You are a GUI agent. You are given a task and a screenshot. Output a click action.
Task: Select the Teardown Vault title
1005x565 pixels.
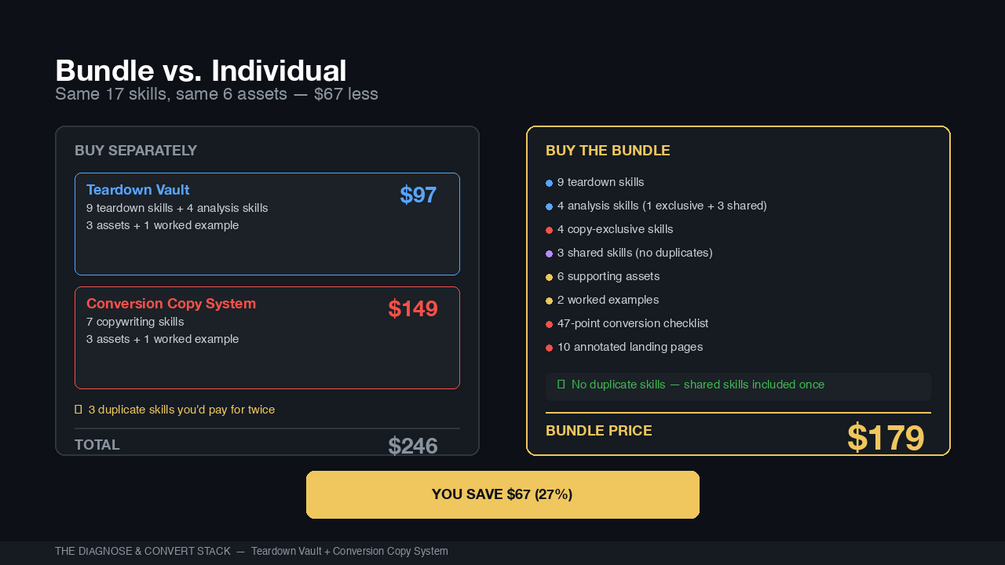pos(138,190)
